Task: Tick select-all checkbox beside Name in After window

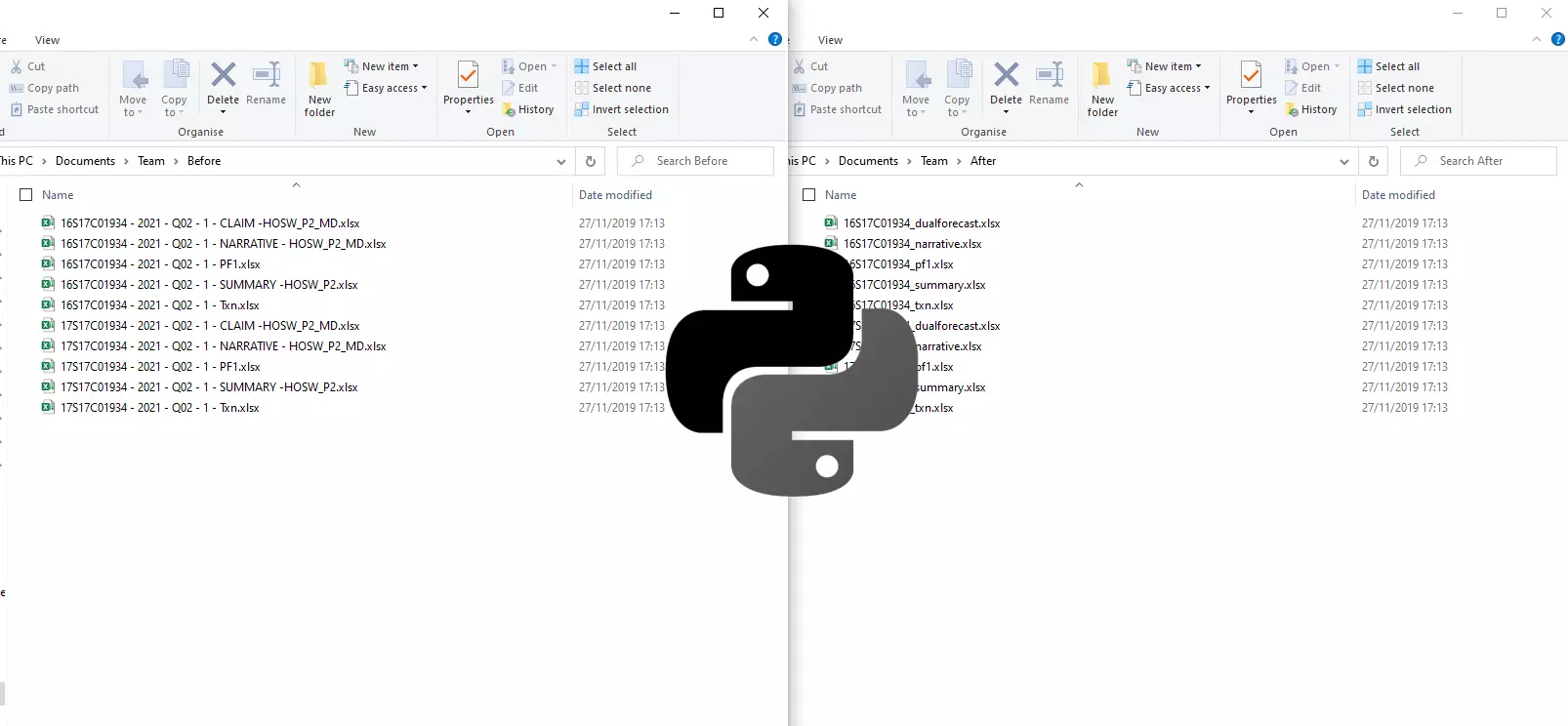Action: (809, 195)
